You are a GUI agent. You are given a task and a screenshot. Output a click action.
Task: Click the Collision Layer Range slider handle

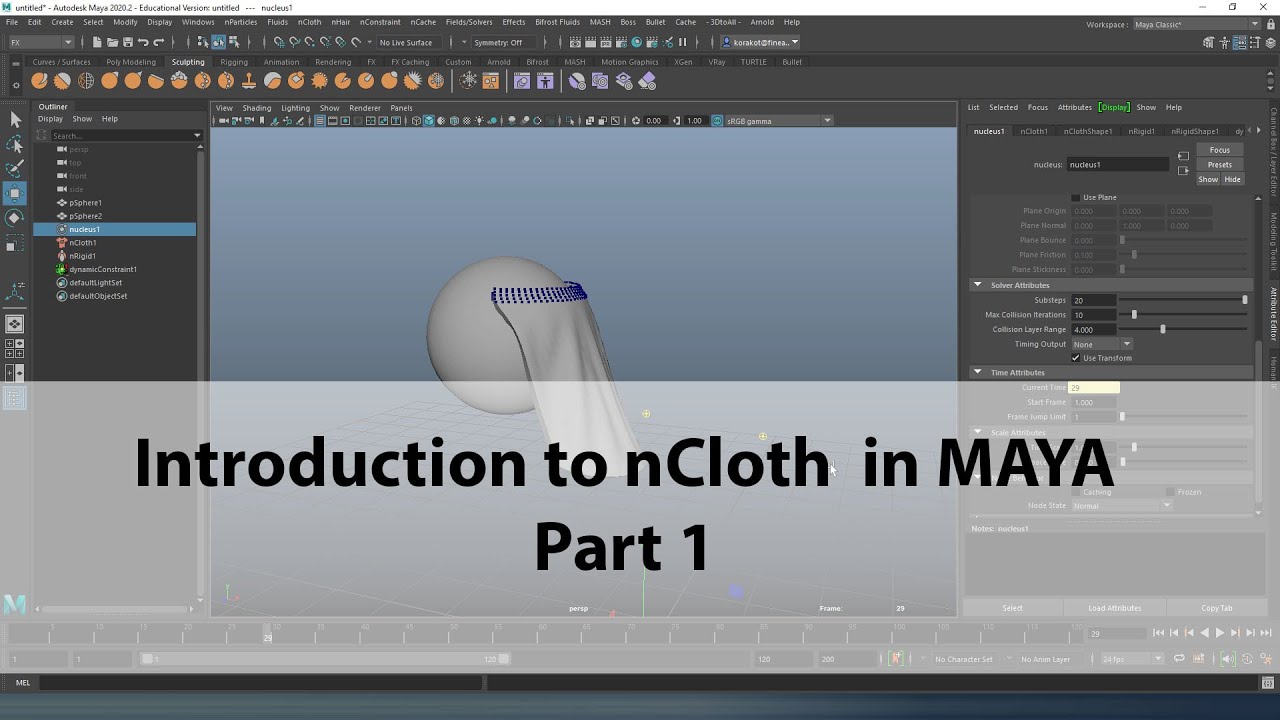tap(1162, 329)
